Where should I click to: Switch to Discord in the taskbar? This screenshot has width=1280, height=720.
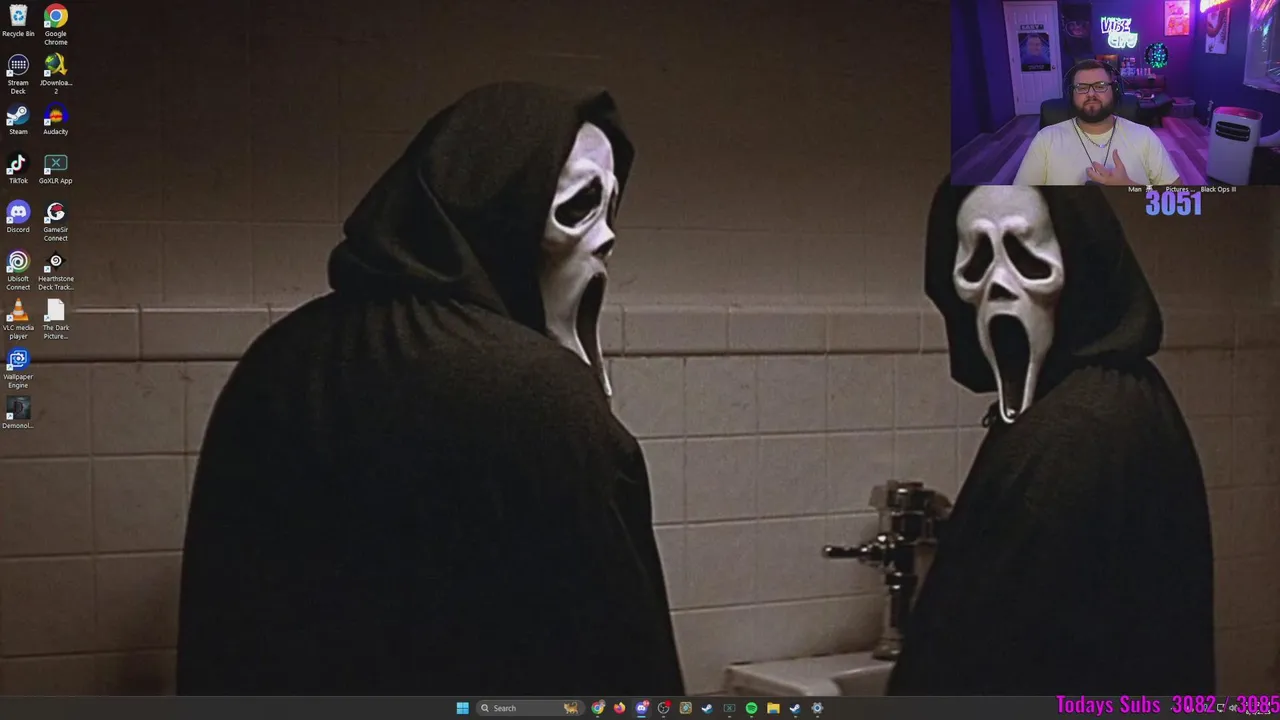(642, 708)
